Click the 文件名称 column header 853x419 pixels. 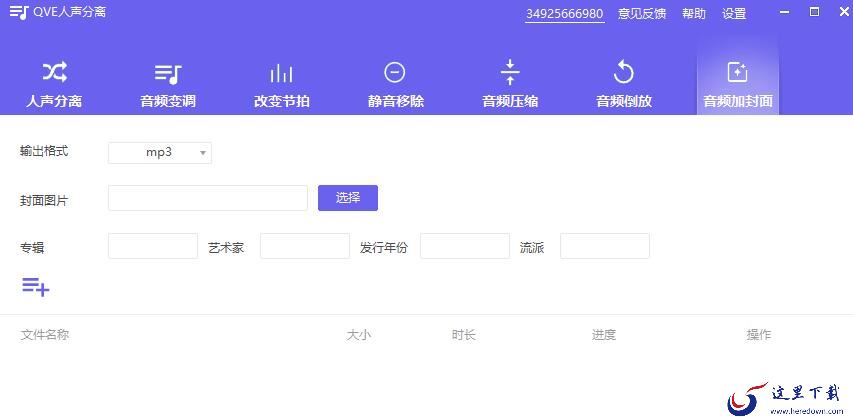(45, 335)
